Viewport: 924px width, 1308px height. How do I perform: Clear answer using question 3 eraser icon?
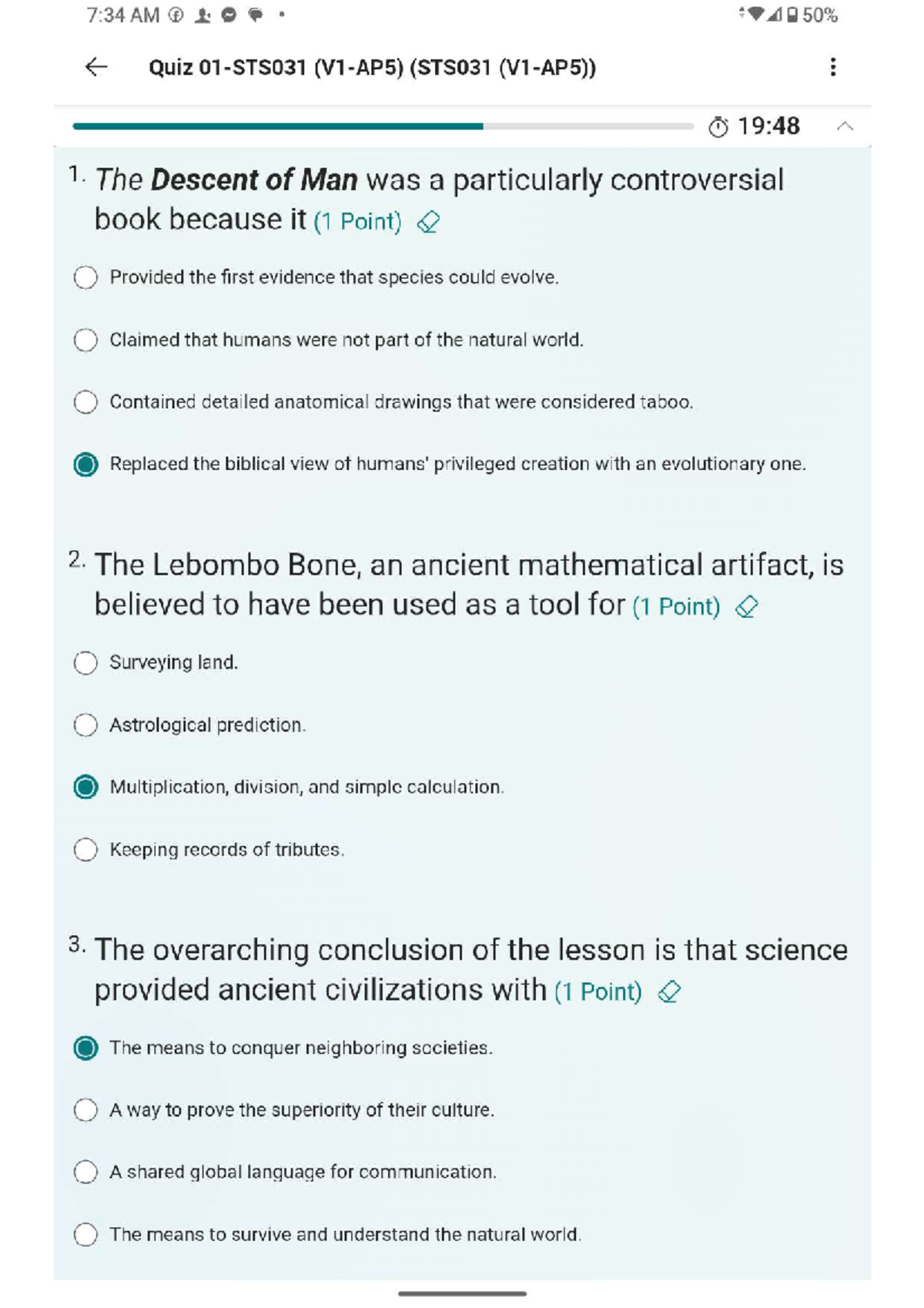[x=669, y=991]
